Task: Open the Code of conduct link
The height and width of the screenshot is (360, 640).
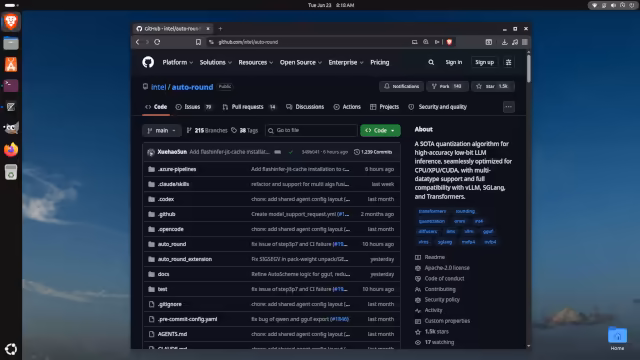Action: (444, 278)
